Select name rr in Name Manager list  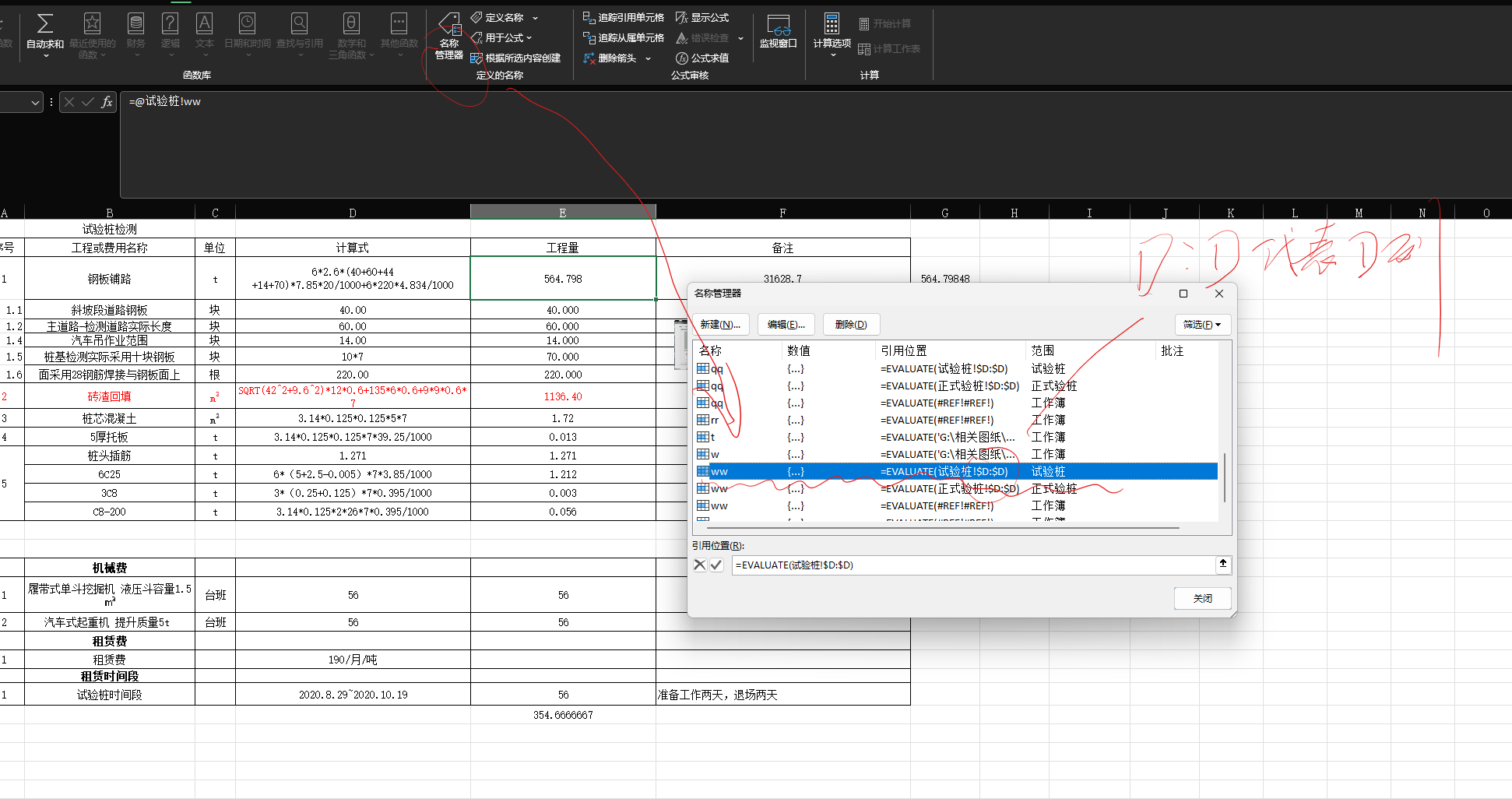(x=956, y=421)
